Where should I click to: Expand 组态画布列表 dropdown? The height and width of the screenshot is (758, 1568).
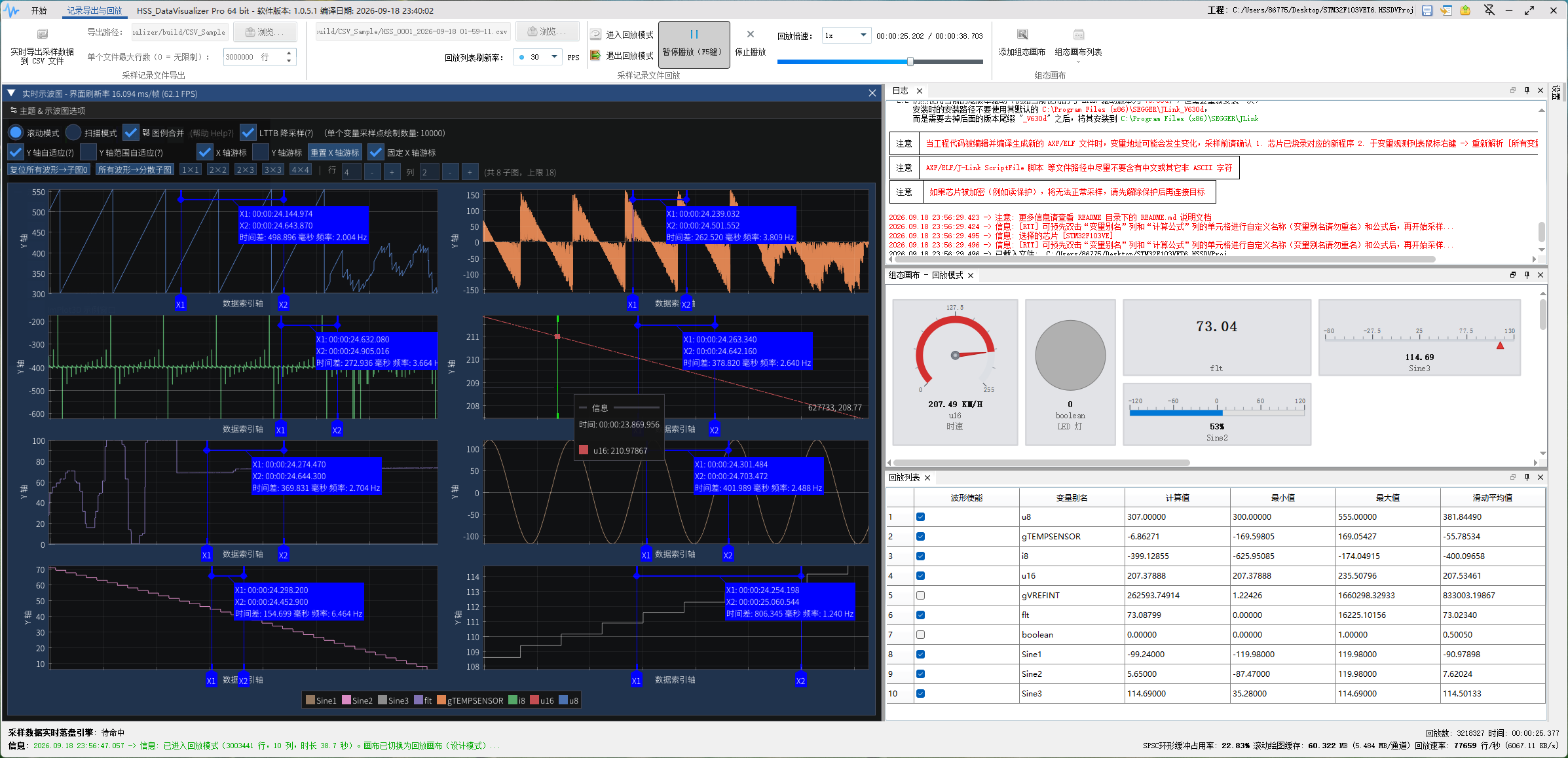(x=1078, y=62)
